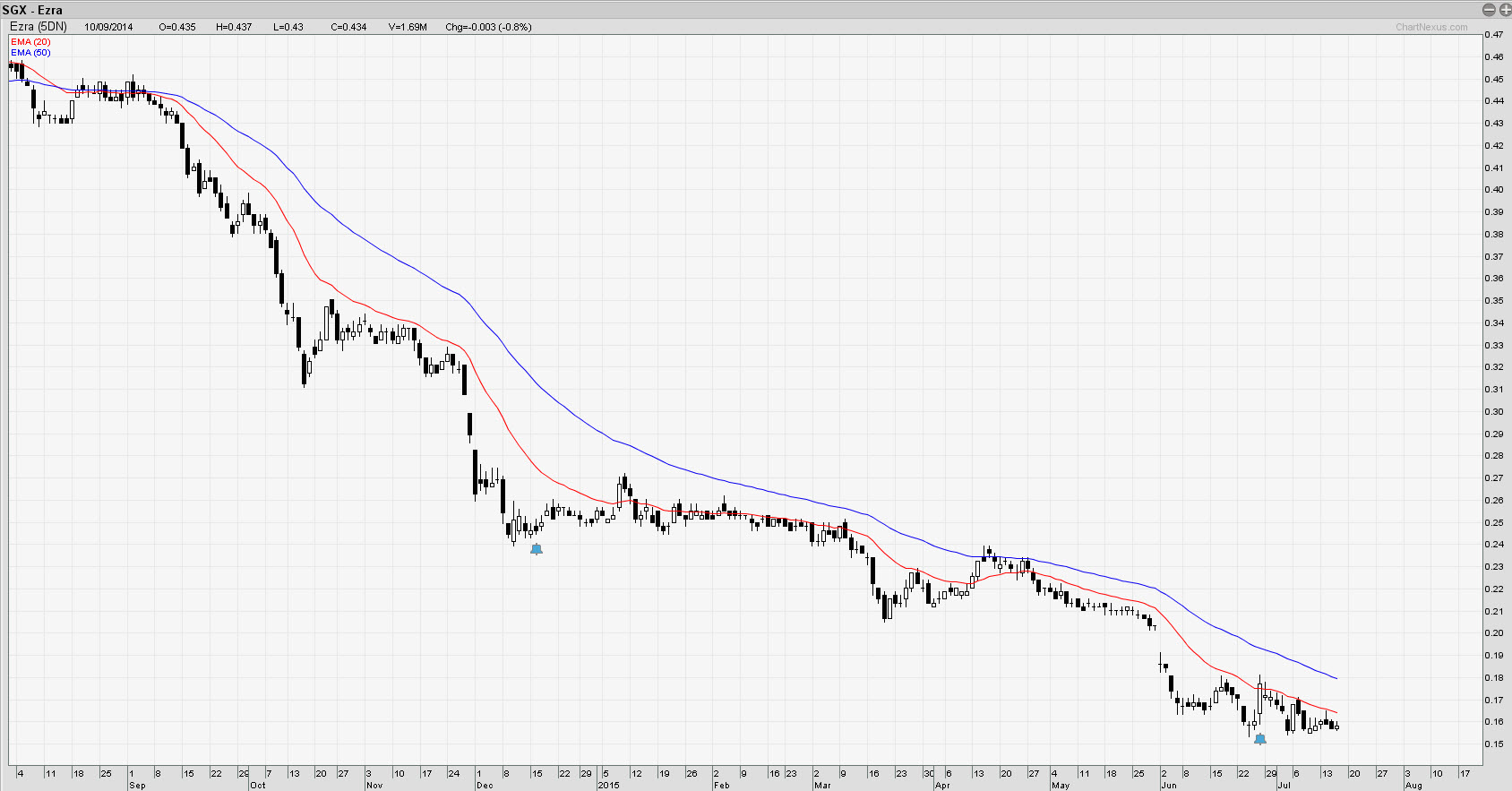1512x791 pixels.
Task: Click the Apr month label on time axis
Action: 942,786
